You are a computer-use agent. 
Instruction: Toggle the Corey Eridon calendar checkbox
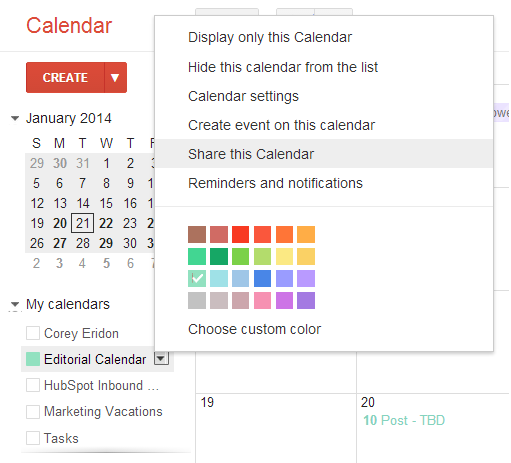point(33,333)
